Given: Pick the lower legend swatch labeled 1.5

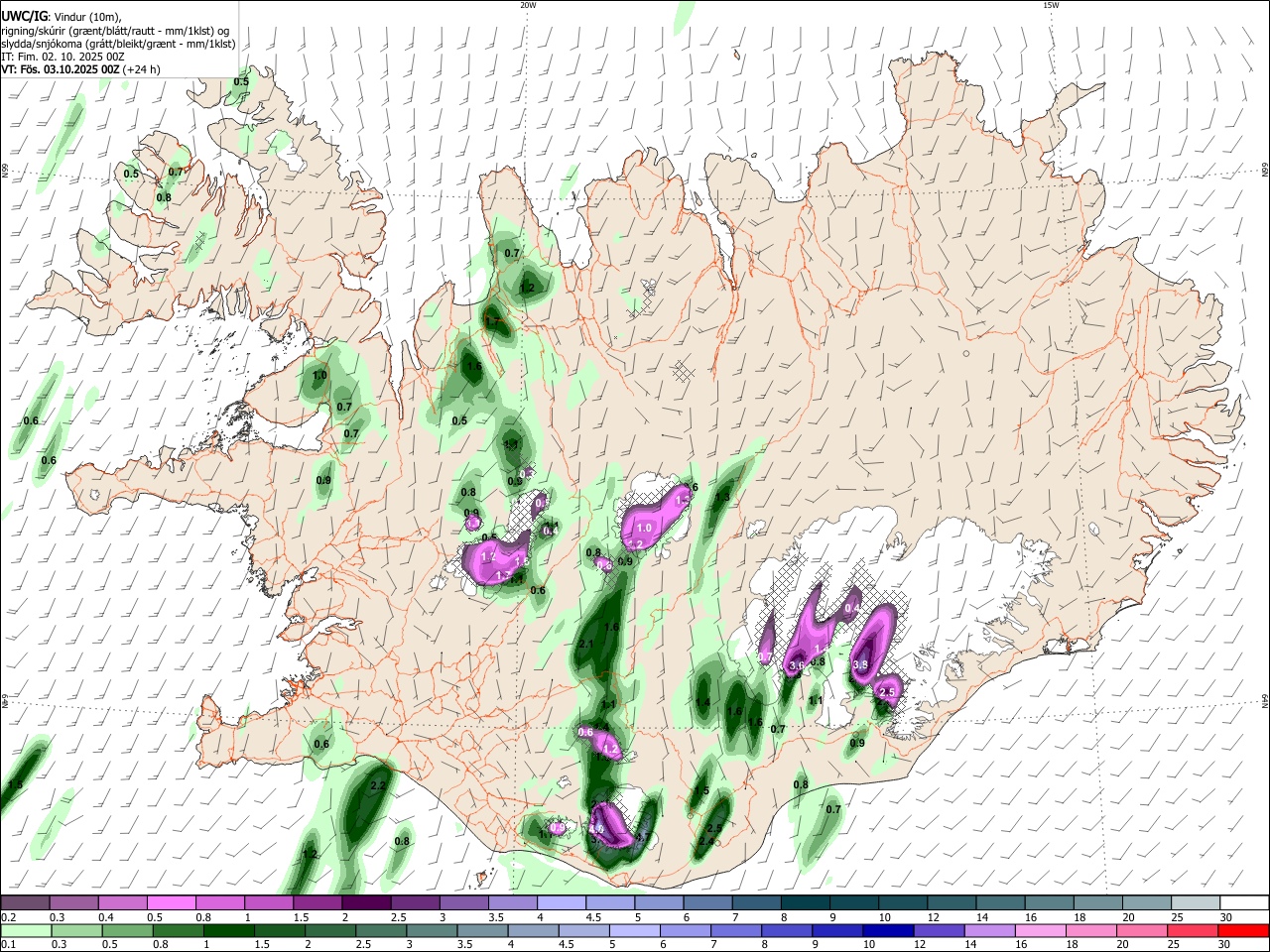Looking at the screenshot, I should tap(281, 930).
